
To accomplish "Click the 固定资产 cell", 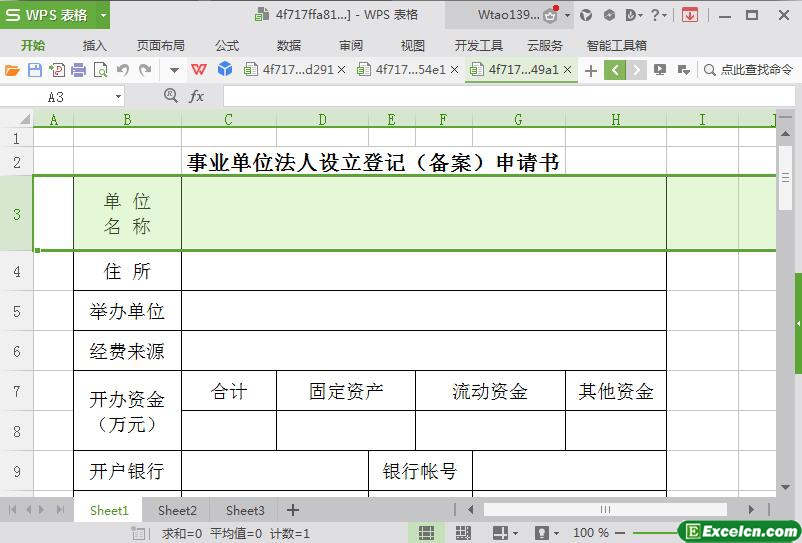I will pyautogui.click(x=346, y=391).
